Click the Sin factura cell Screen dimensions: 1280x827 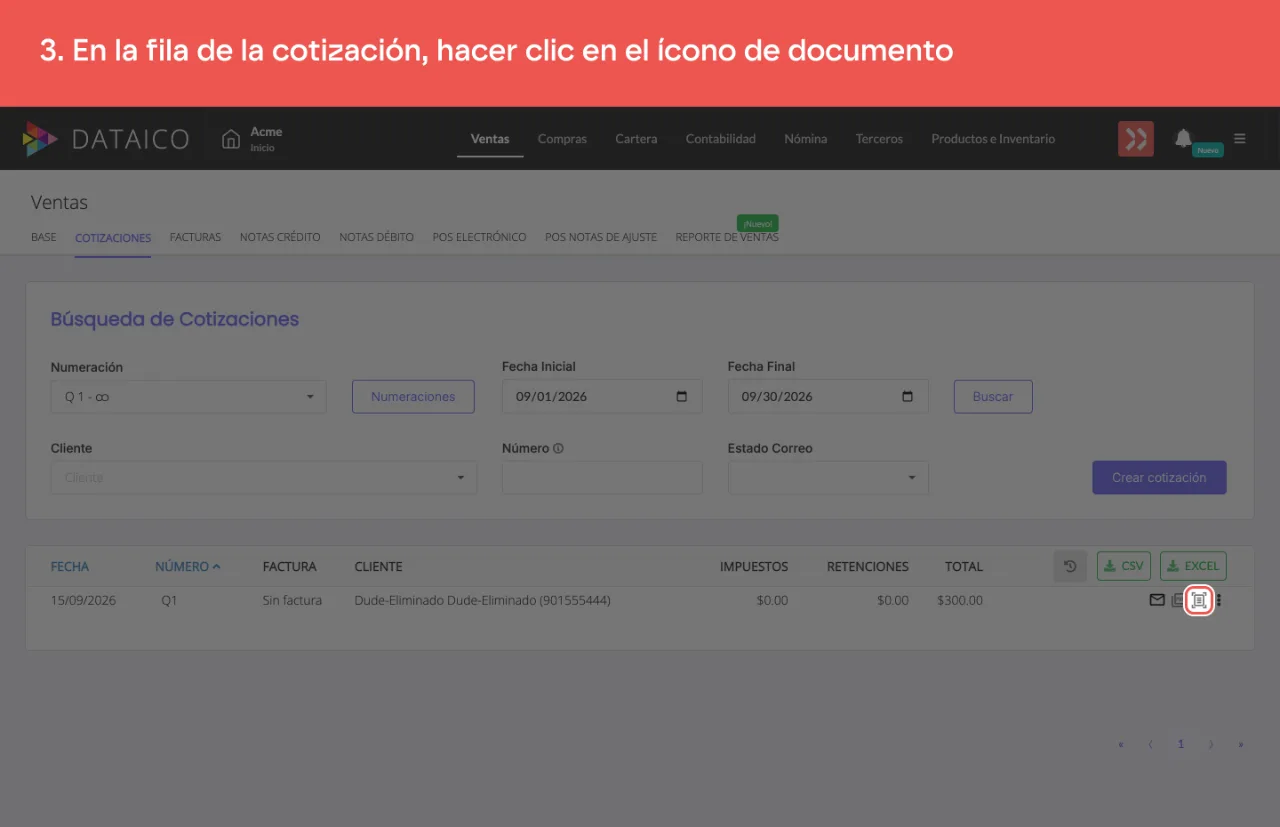(x=292, y=601)
